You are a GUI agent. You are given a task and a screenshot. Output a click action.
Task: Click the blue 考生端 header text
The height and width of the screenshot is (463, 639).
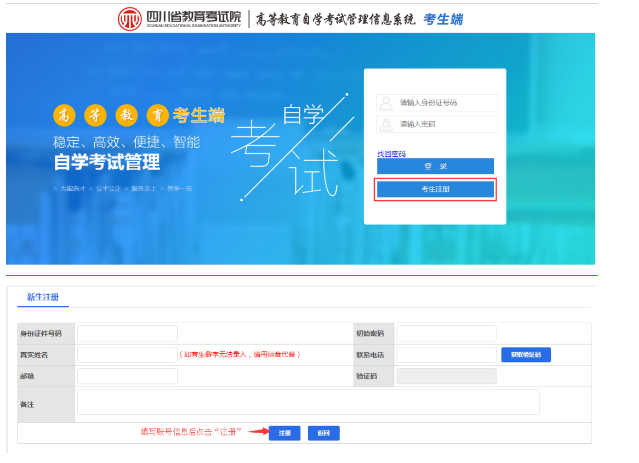[443, 19]
